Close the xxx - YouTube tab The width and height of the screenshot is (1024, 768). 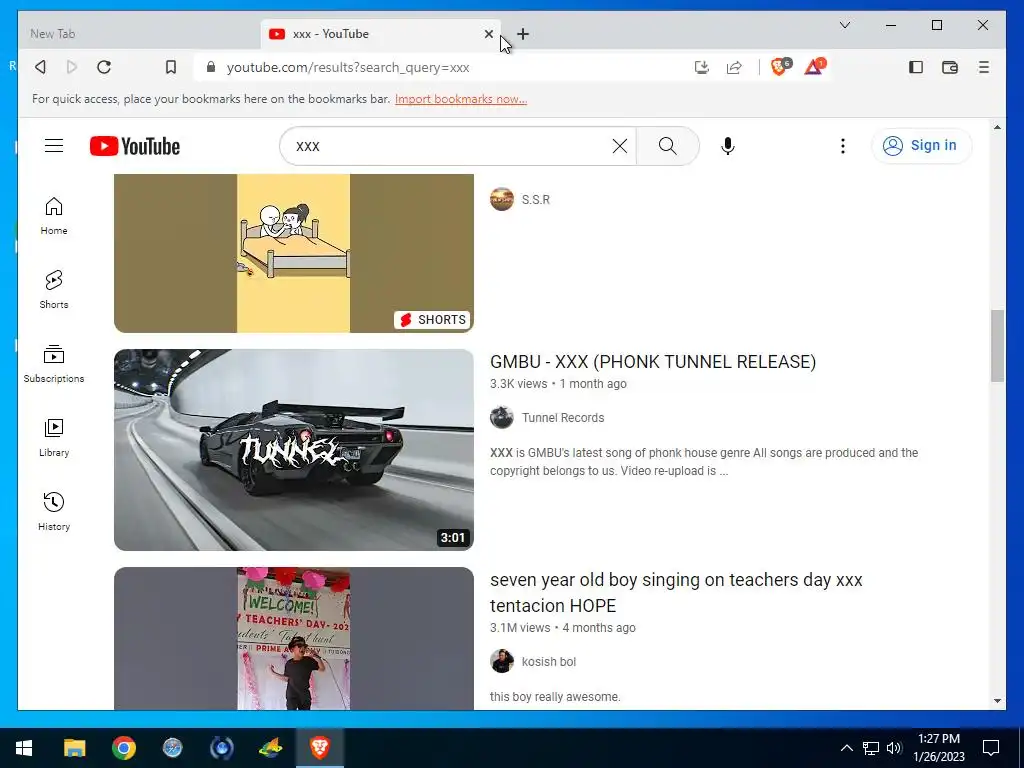tap(488, 34)
